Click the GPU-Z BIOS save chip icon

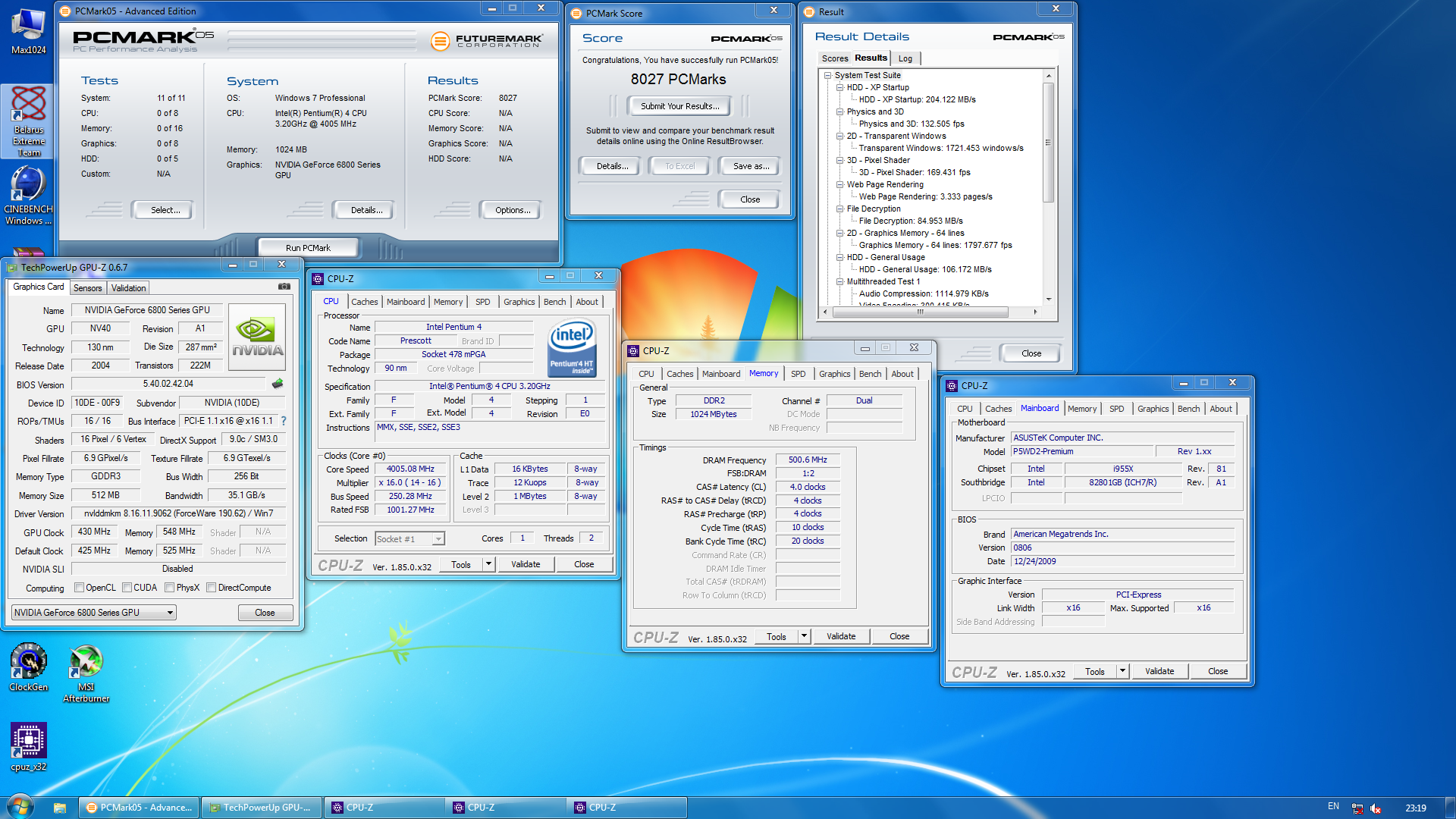click(278, 384)
